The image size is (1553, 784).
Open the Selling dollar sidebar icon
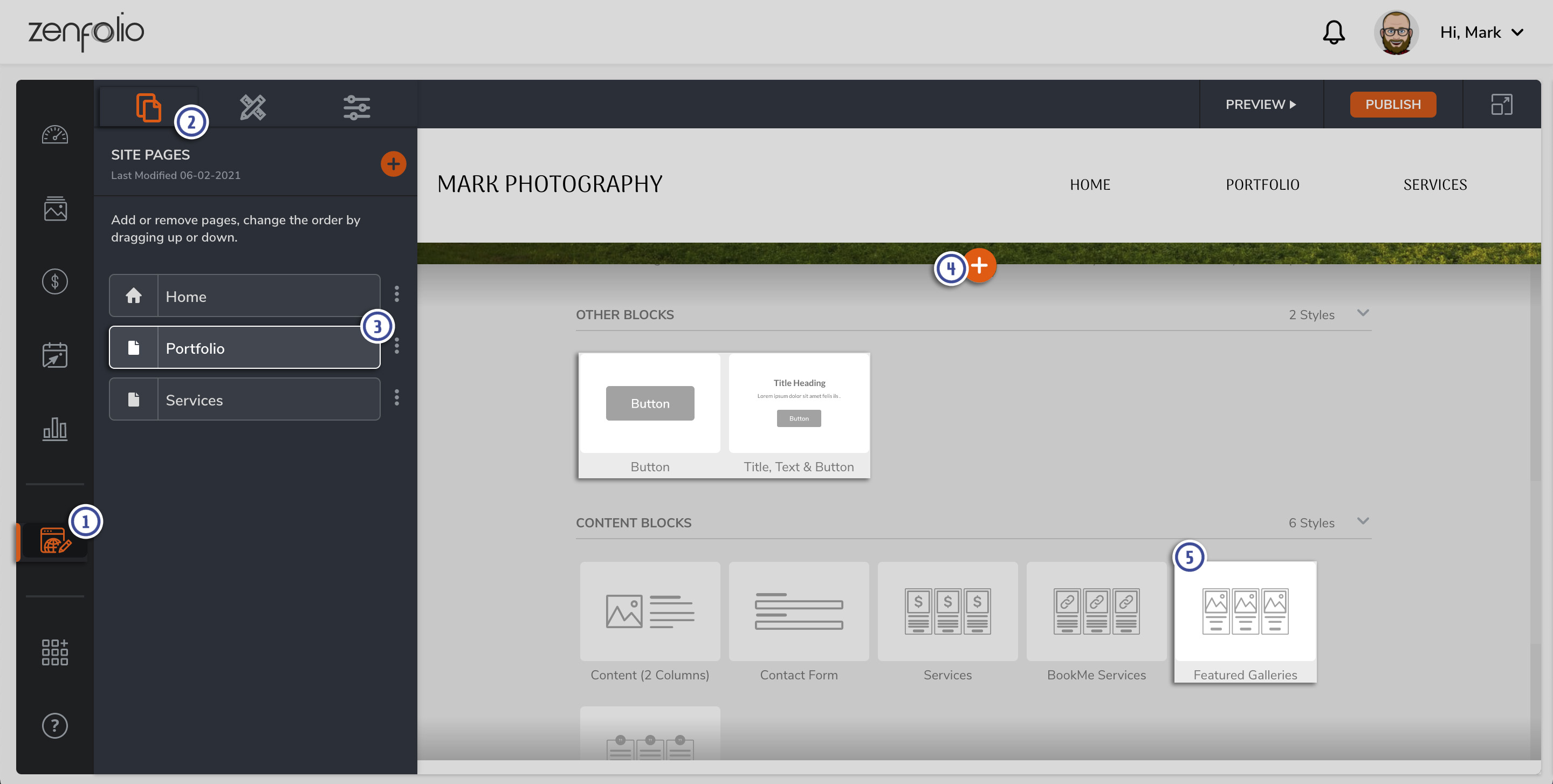point(55,281)
